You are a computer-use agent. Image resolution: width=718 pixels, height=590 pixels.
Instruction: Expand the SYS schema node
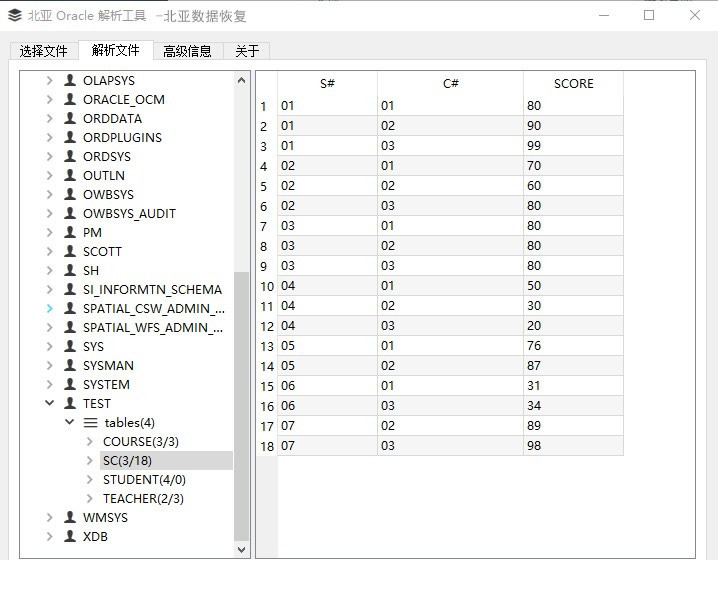coord(49,346)
